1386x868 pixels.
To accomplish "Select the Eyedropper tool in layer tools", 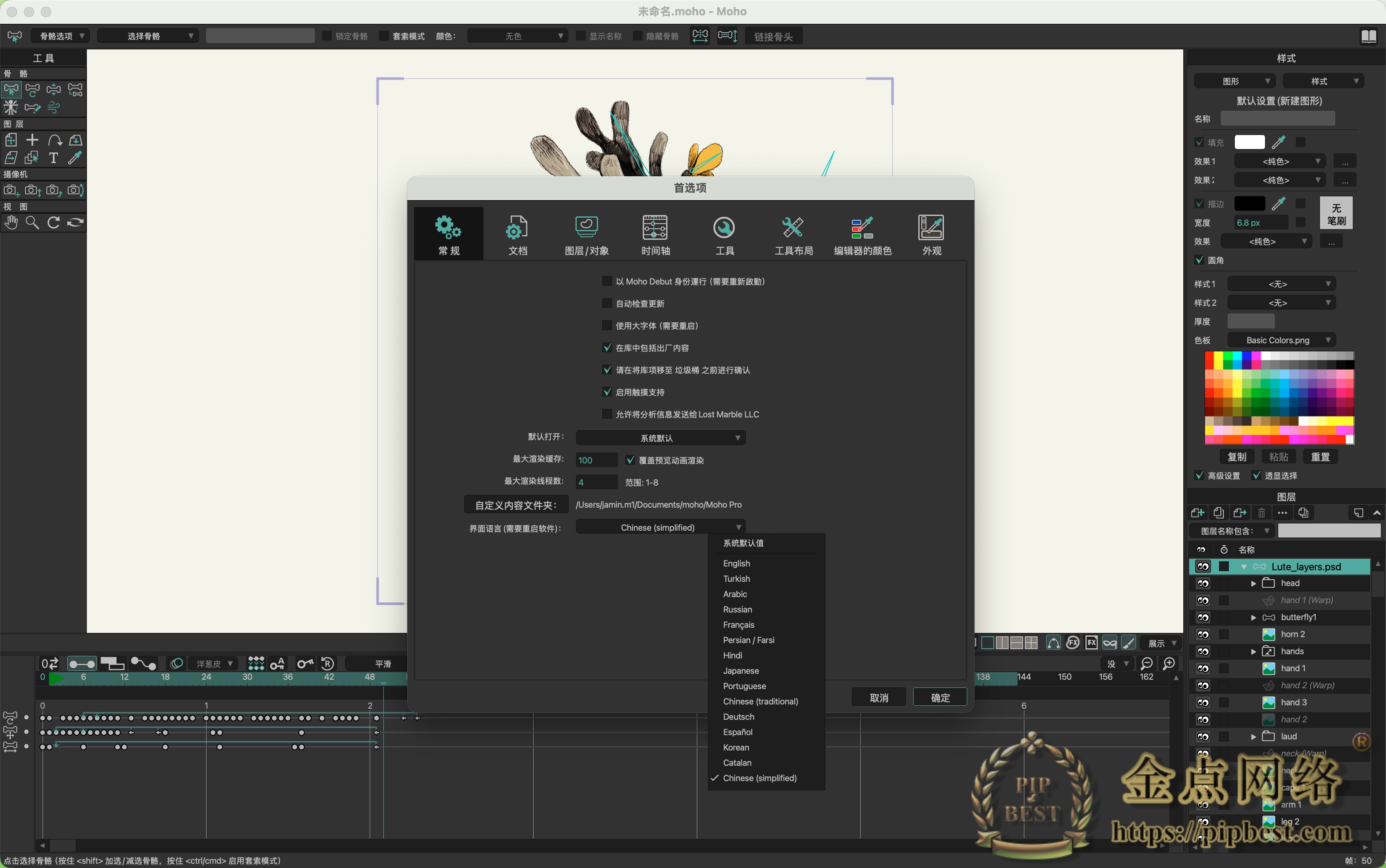I will pos(75,158).
